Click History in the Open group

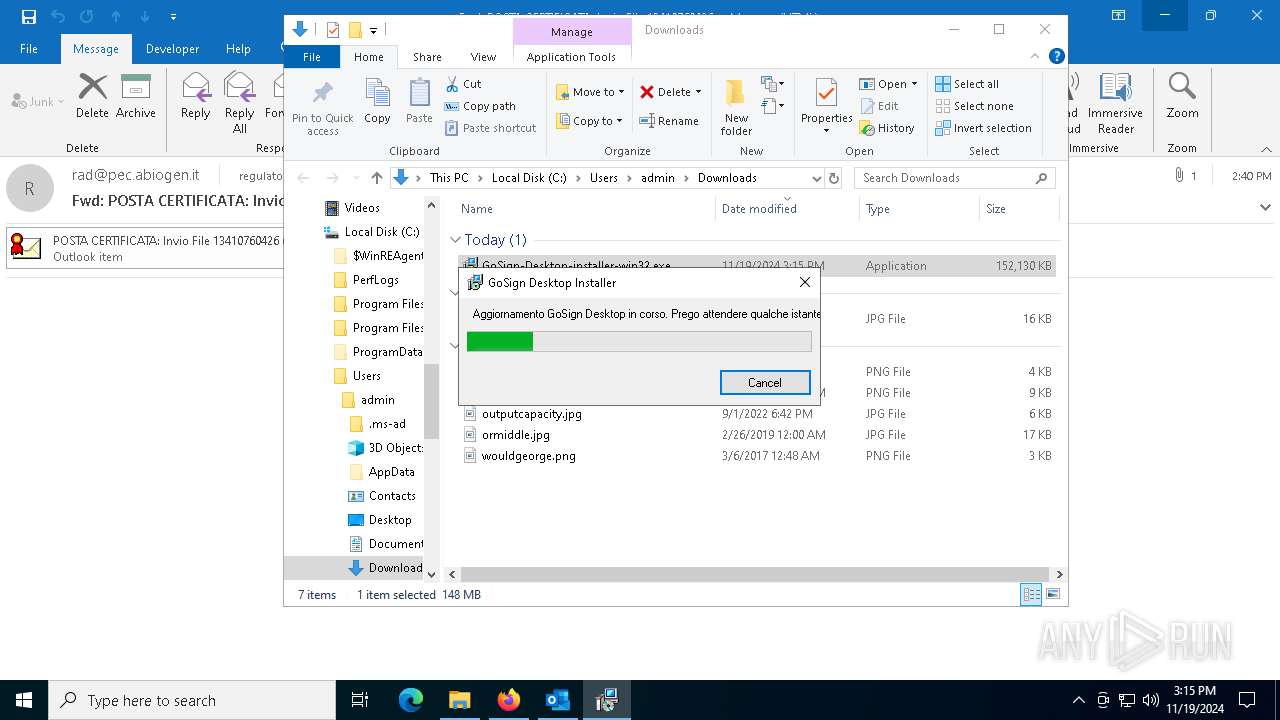[x=887, y=128]
